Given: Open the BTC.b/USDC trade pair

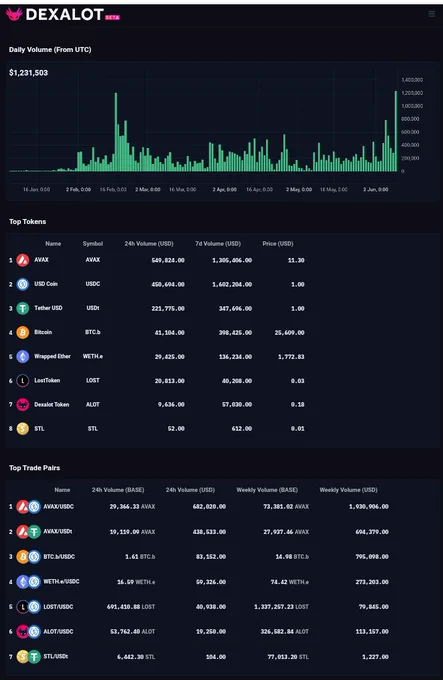Looking at the screenshot, I should click(x=59, y=556).
